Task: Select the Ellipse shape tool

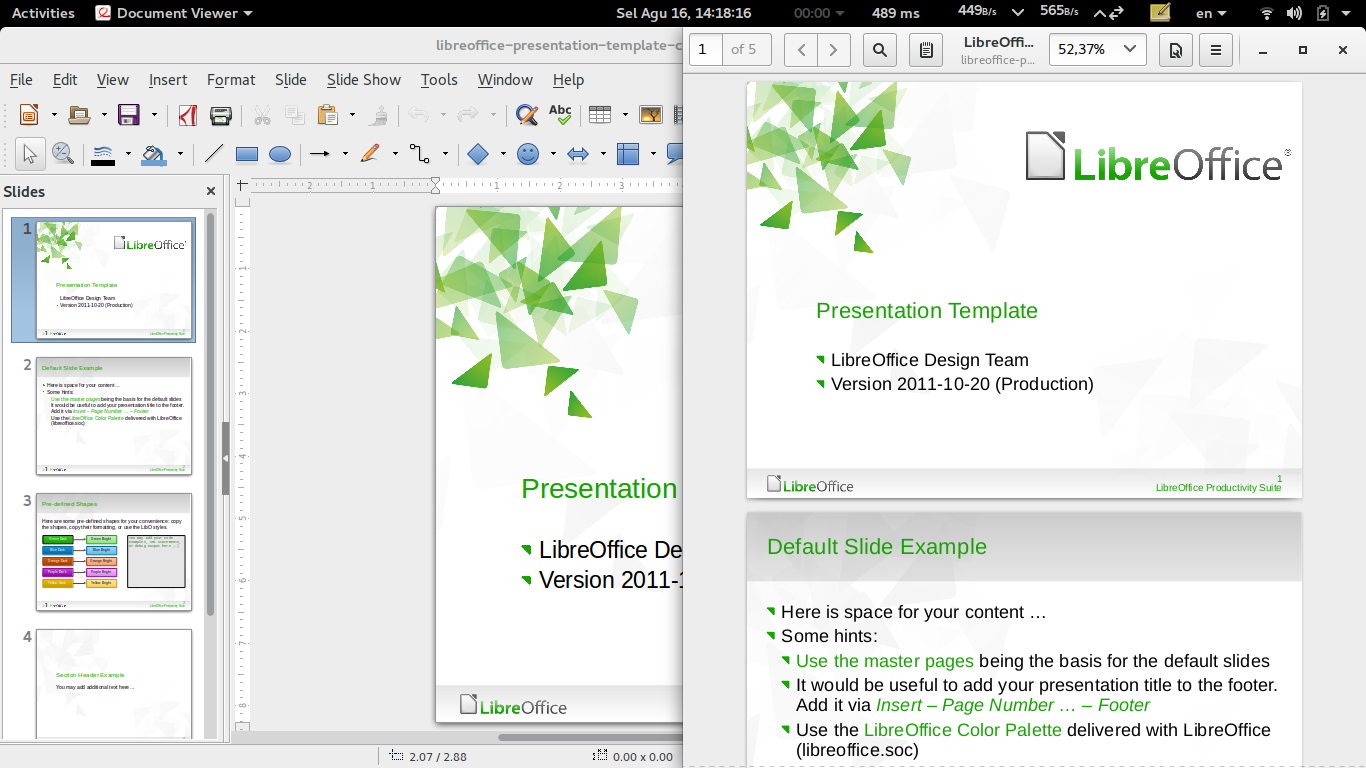Action: coord(280,154)
